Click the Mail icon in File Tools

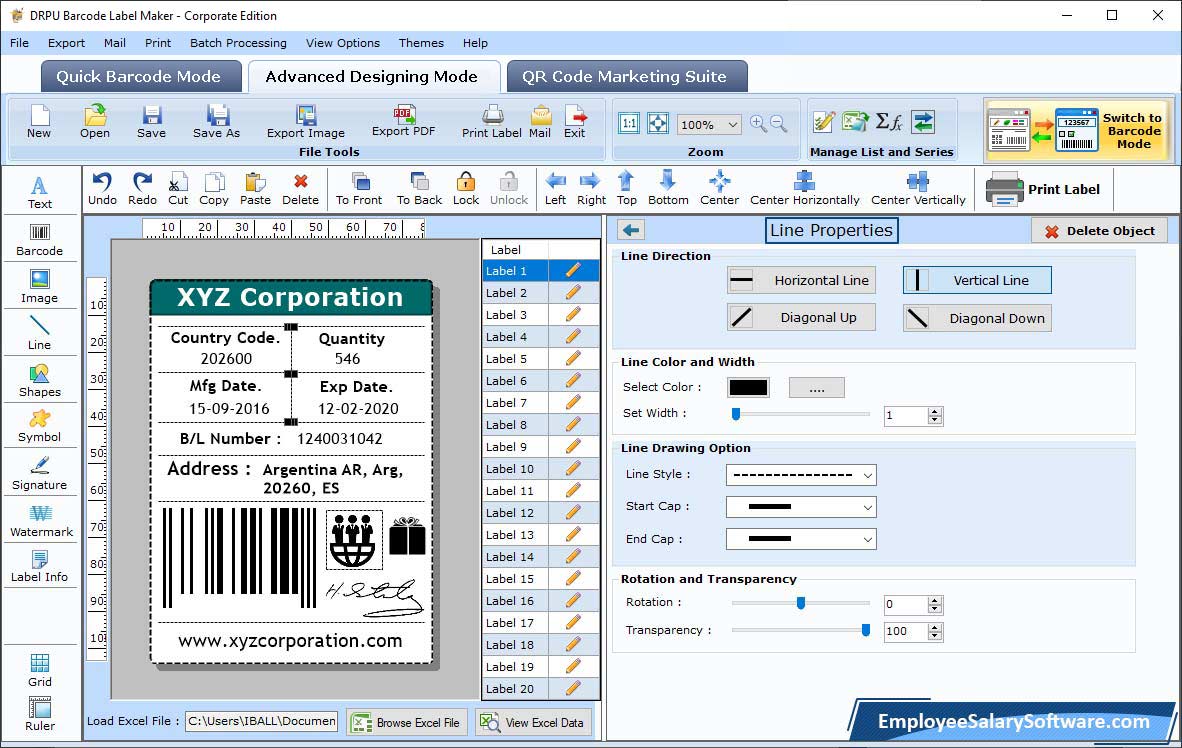540,122
